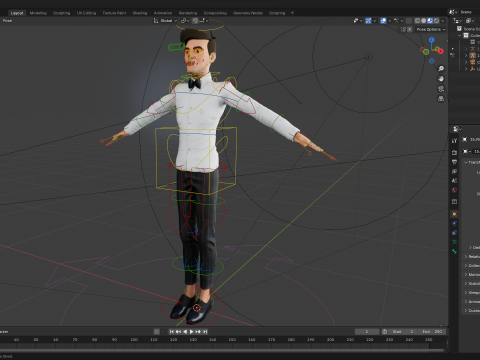Open the snapping options dropdown
The image size is (480, 360).
[x=204, y=21]
